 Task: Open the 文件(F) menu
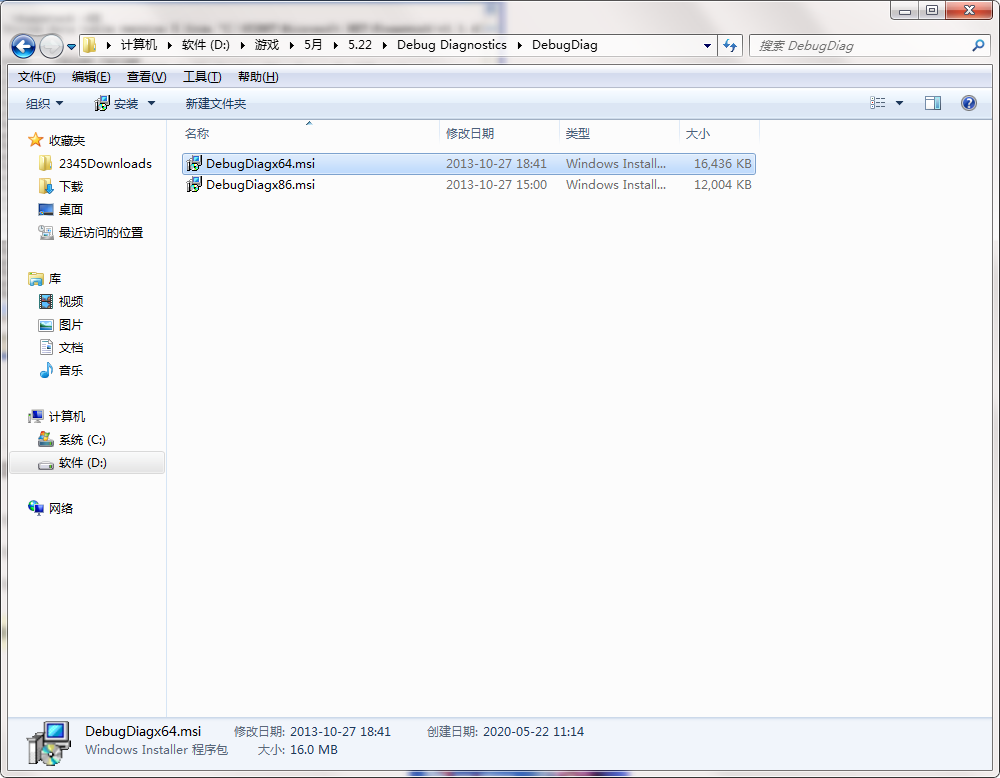[x=36, y=77]
